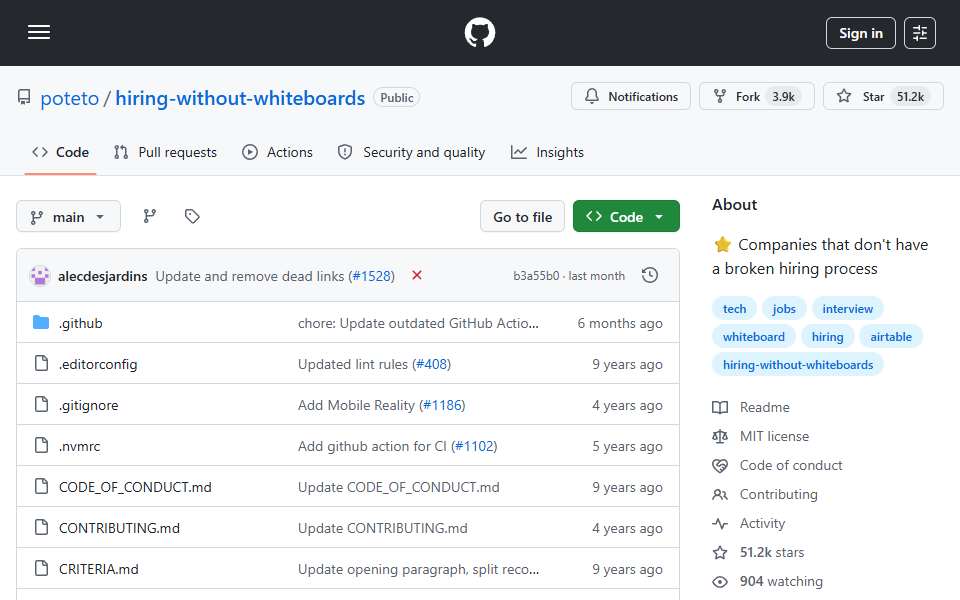960x600 pixels.
Task: Open CONTRIBUTING.md file name
Action: click(119, 528)
